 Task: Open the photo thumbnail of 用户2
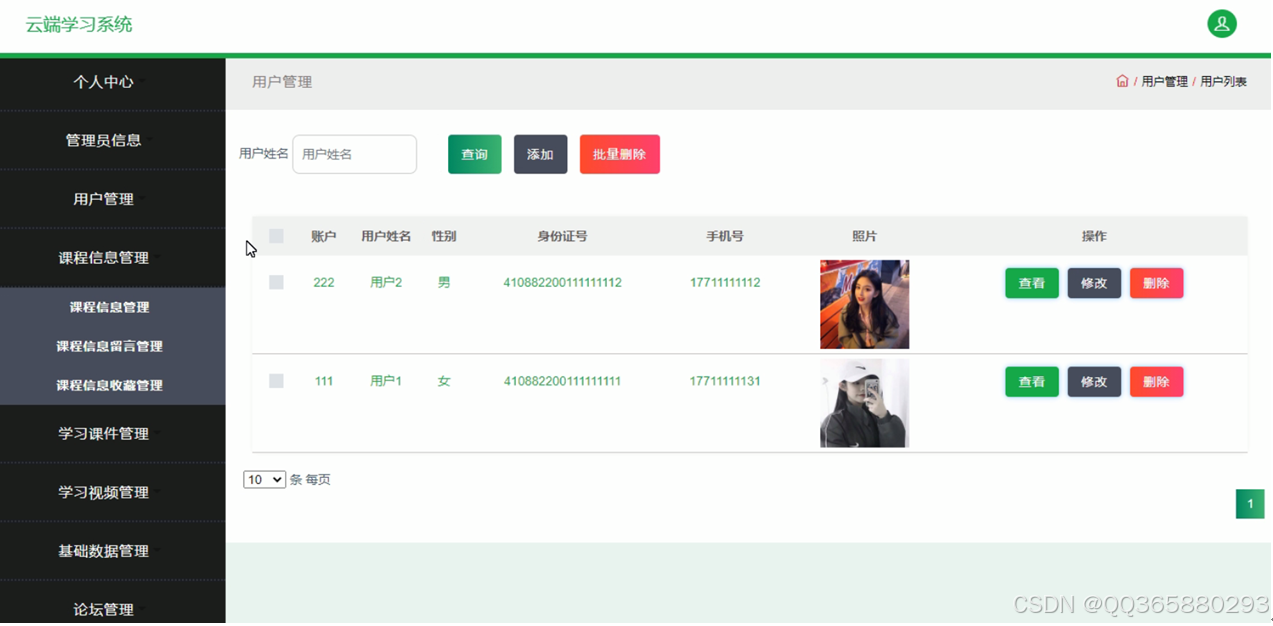864,305
